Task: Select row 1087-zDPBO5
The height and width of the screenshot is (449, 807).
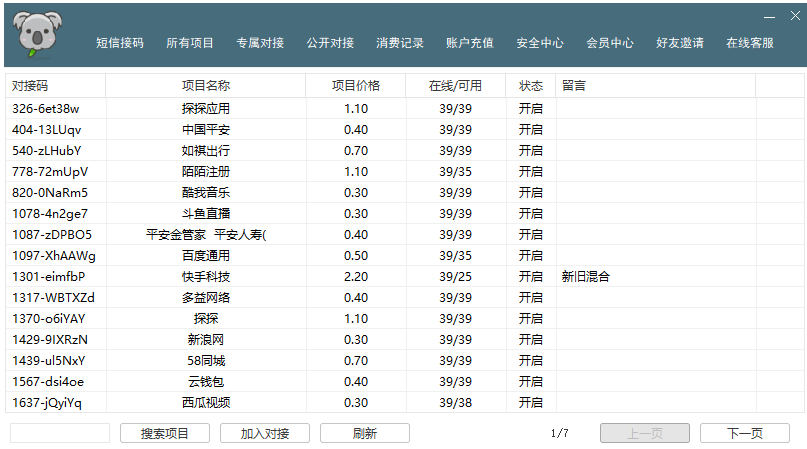Action: [x=405, y=235]
